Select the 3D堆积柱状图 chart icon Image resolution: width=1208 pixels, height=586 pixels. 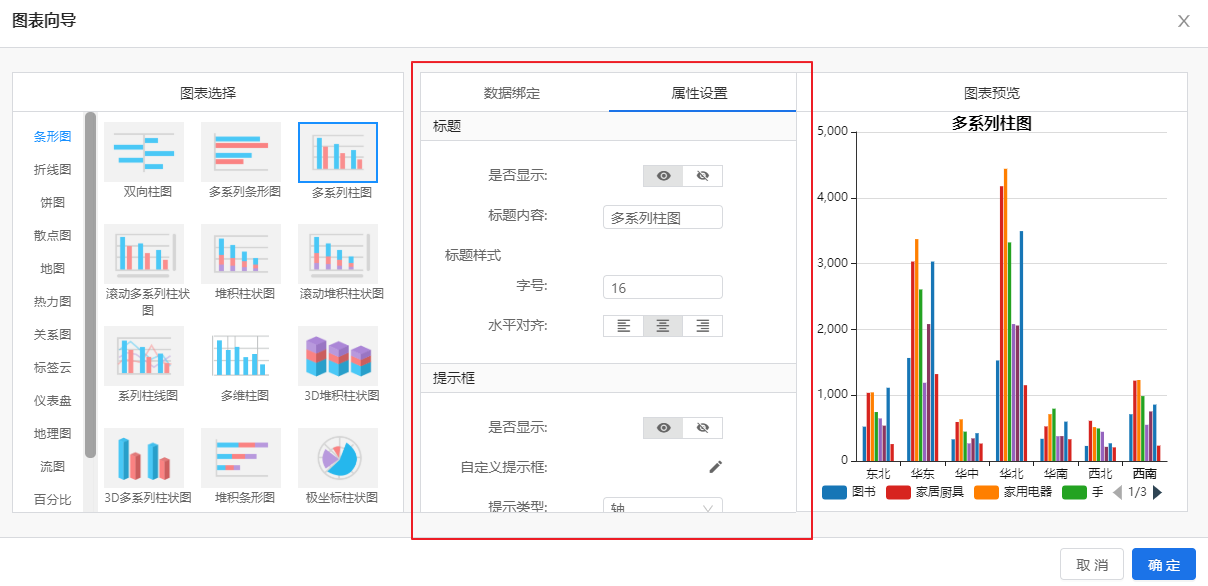[338, 356]
